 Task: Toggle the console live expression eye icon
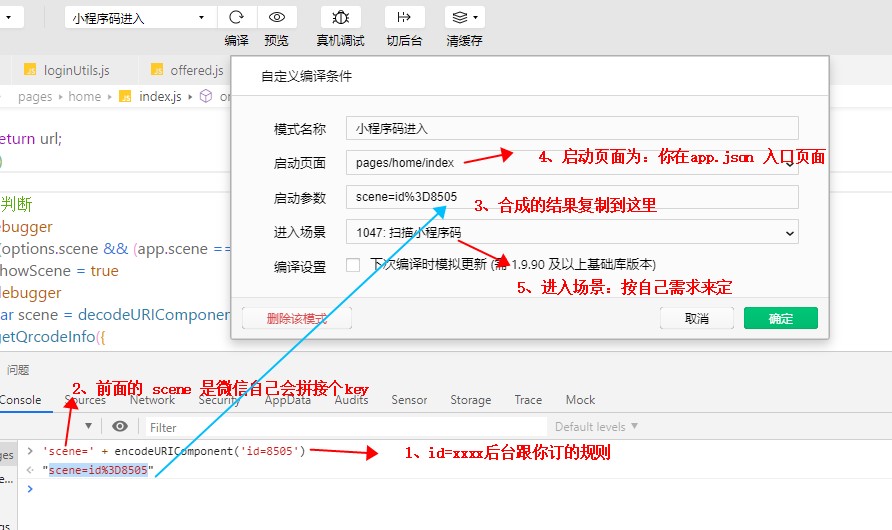120,426
